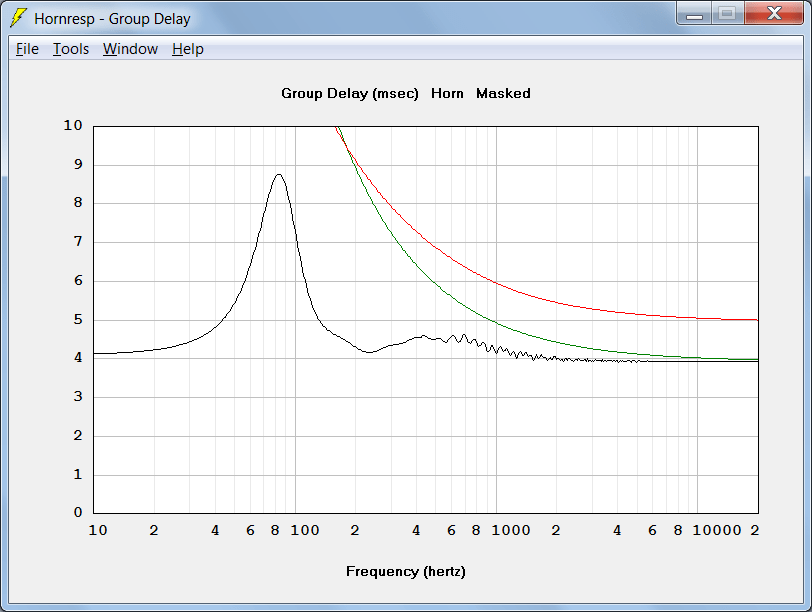Screen dimensions: 812x612
Task: Click the 'Frequency (hertz)' axis label
Action: tap(405, 572)
